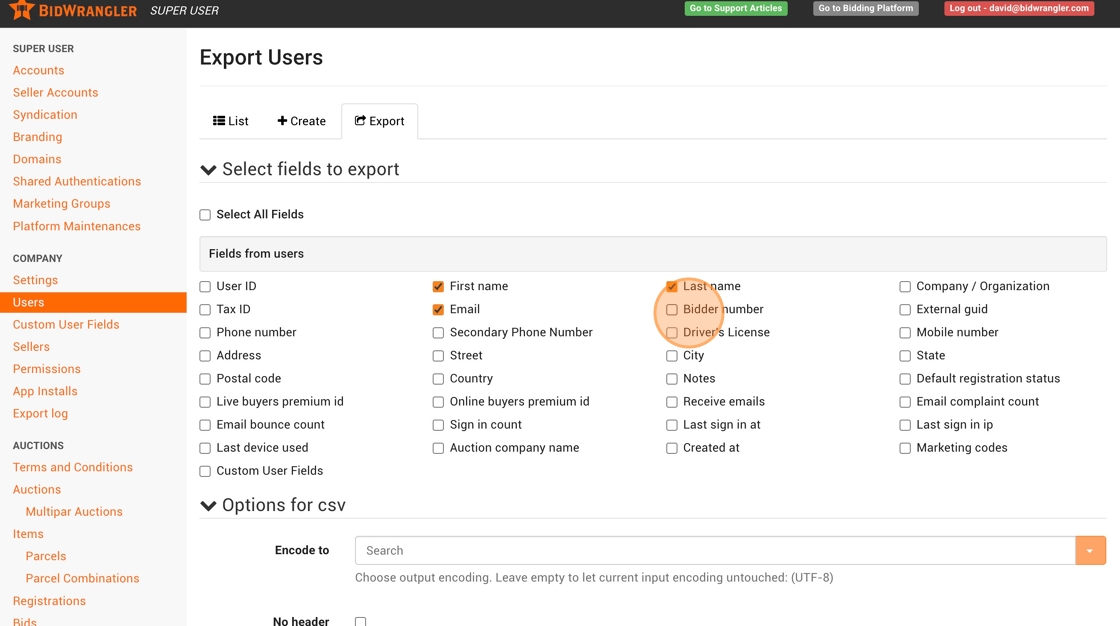This screenshot has height=626, width=1120.
Task: Click the plus icon on Create tab
Action: pyautogui.click(x=282, y=121)
